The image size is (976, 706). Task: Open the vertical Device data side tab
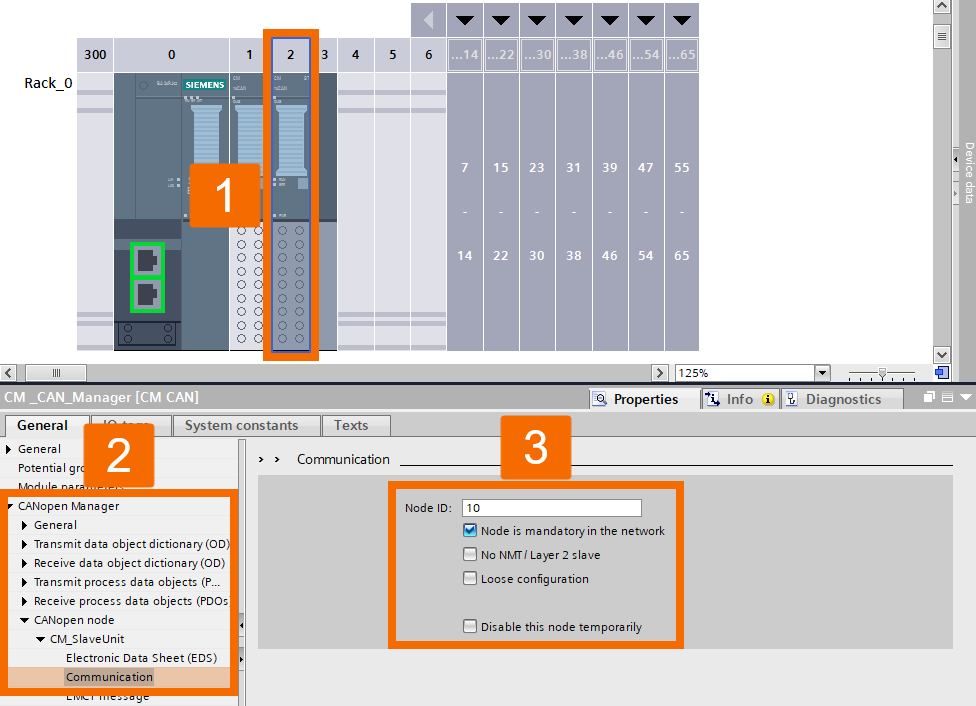[969, 173]
